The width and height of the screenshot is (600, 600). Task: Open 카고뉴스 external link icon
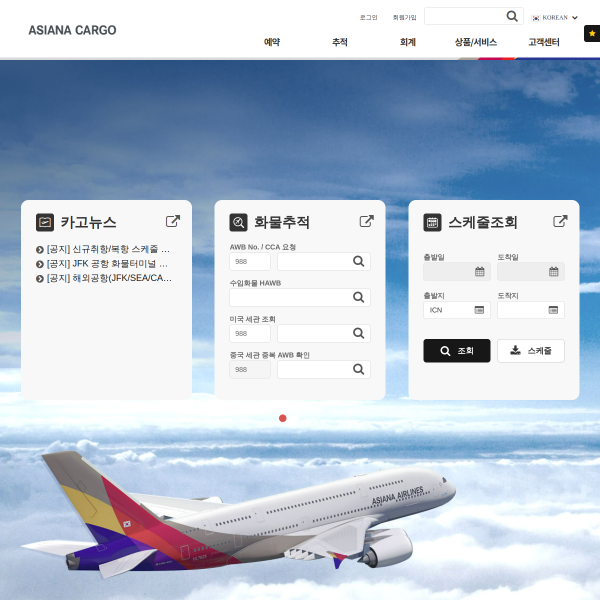(173, 221)
